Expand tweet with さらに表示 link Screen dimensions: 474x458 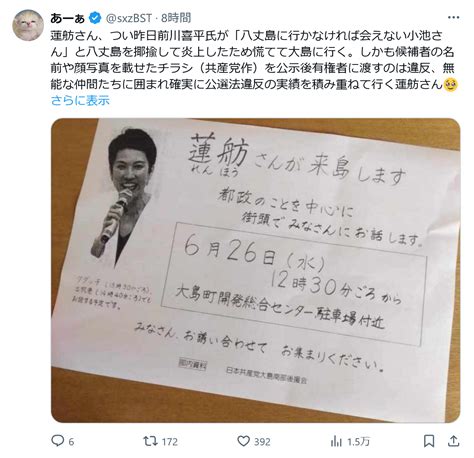[80, 100]
